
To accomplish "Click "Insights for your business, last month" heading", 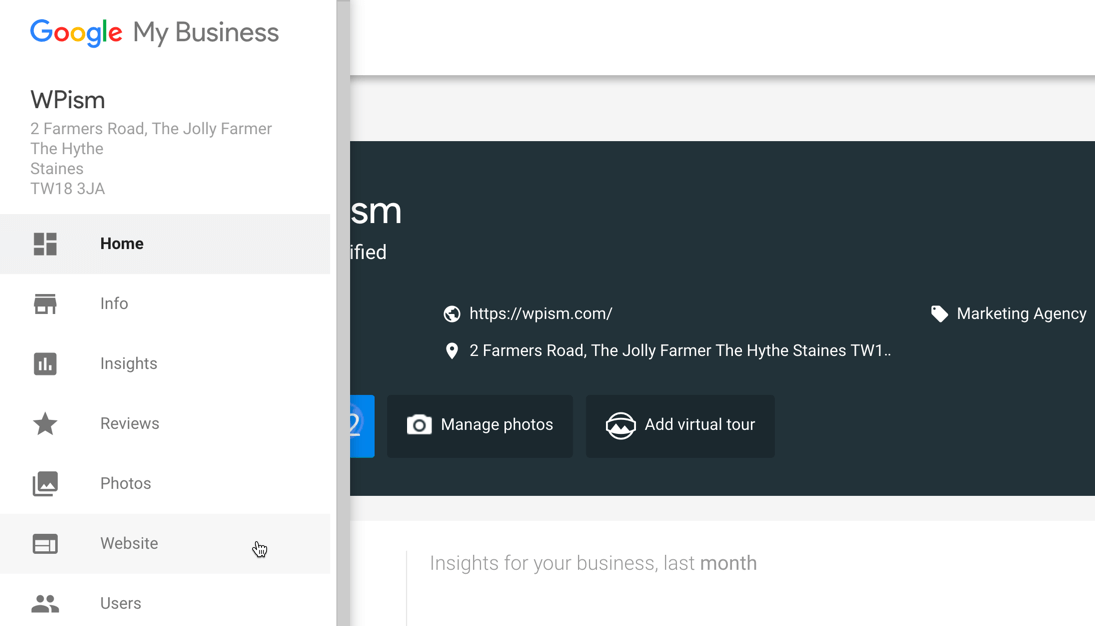I will (593, 563).
